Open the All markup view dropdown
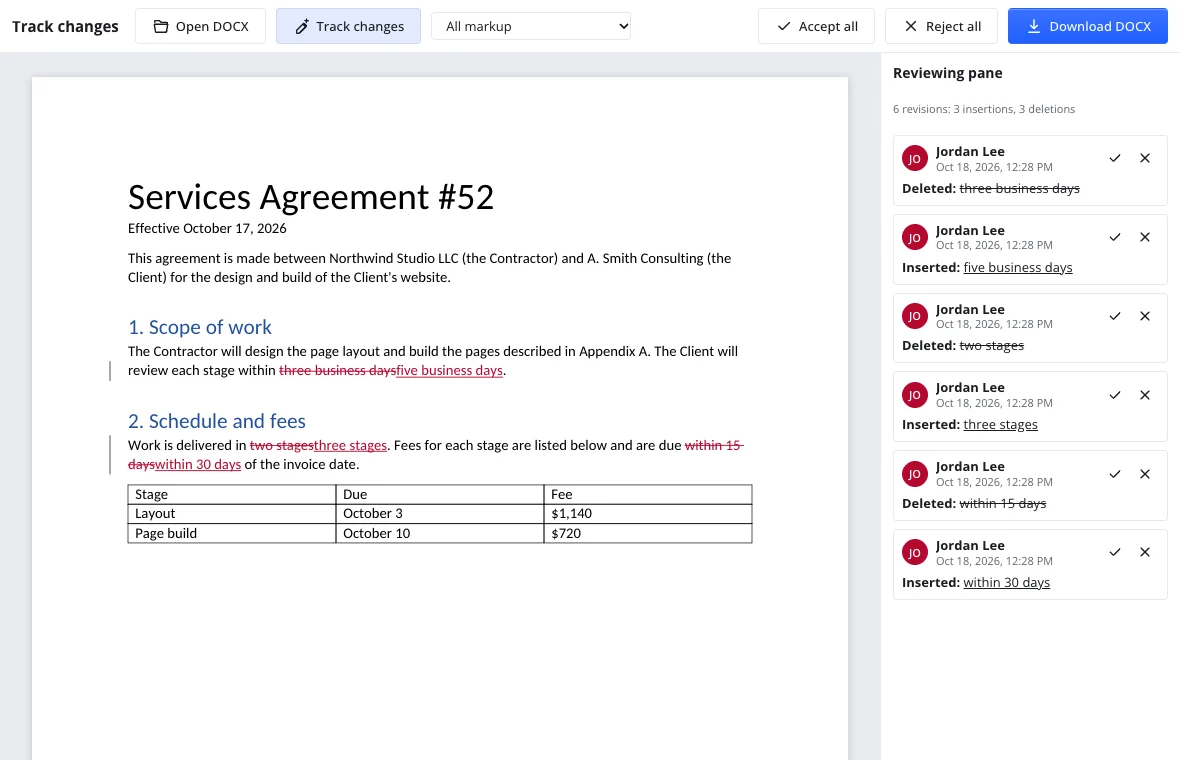 tap(531, 26)
